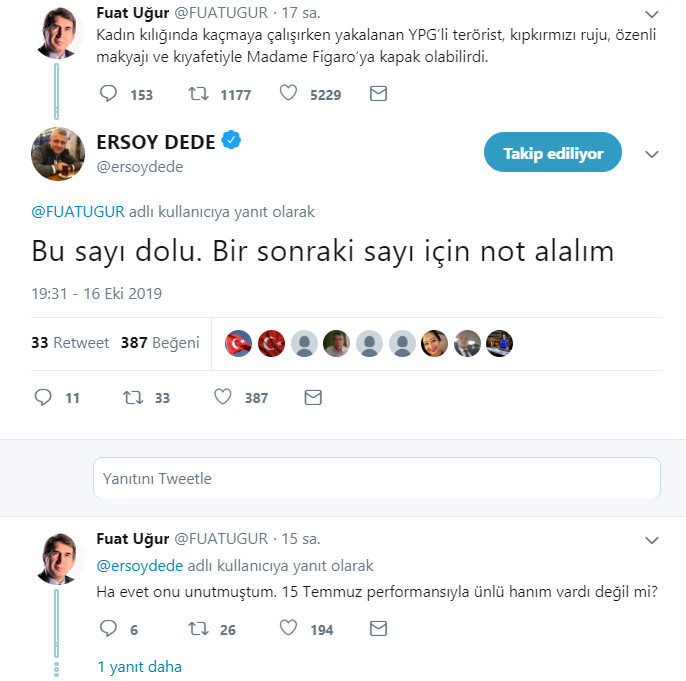Reply to the tweet with 153 comments
The image size is (686, 681).
click(x=108, y=93)
